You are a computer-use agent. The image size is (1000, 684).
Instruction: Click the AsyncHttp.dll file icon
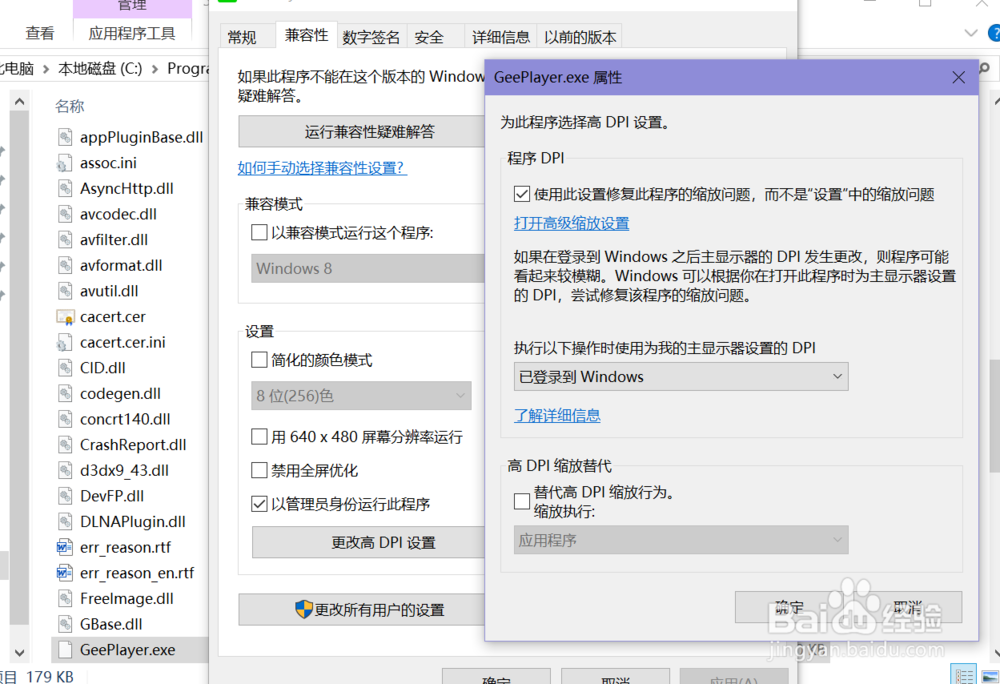tap(65, 188)
